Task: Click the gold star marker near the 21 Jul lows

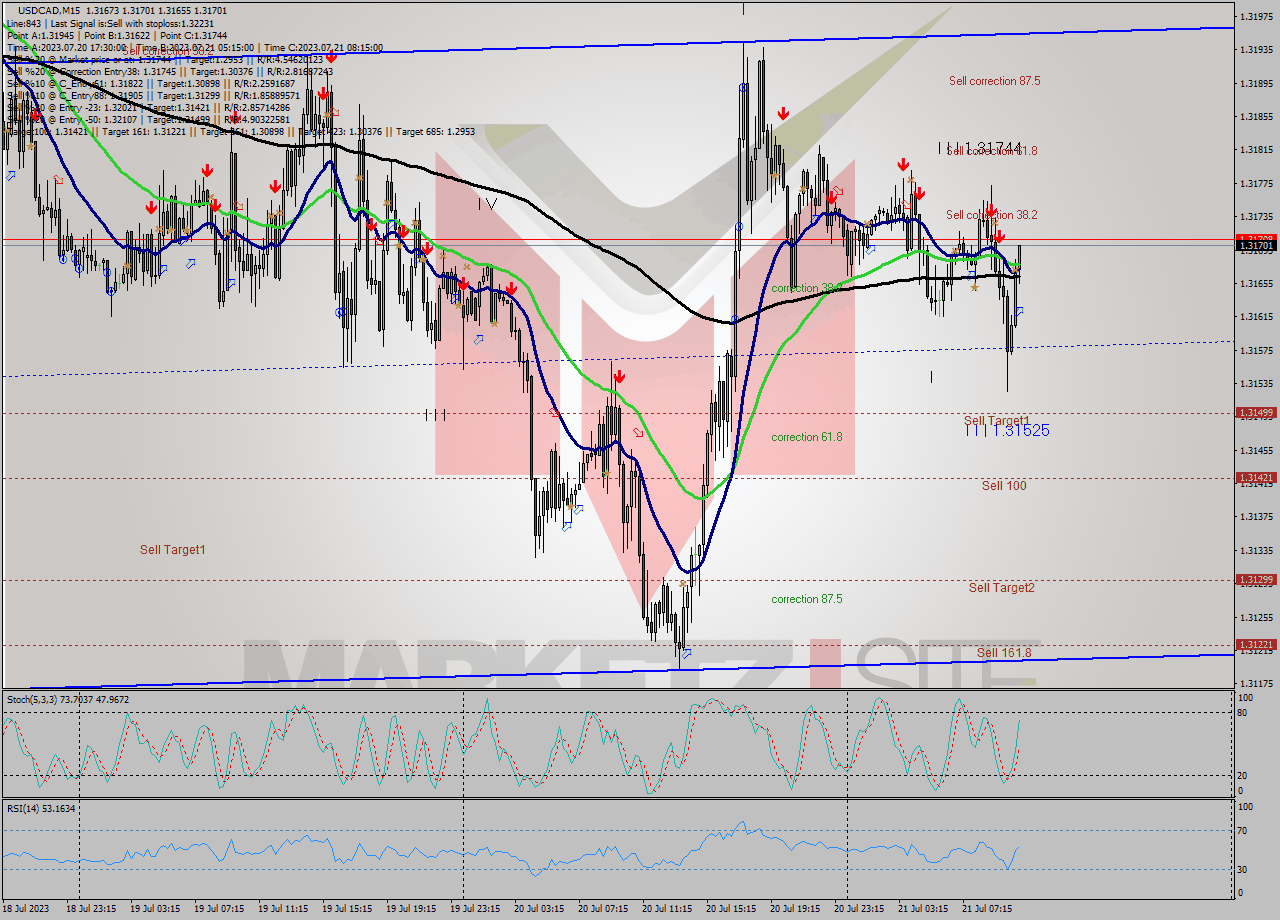Action: [x=975, y=287]
